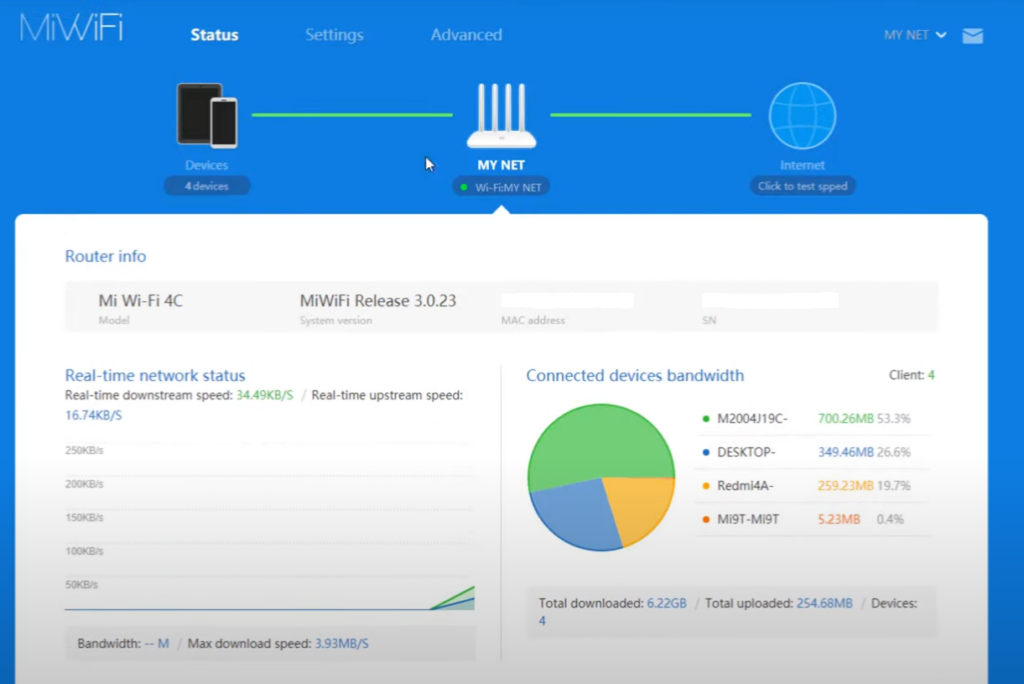Click the 6.22GB total downloaded value
Screen dimensions: 1024x684
coord(667,604)
